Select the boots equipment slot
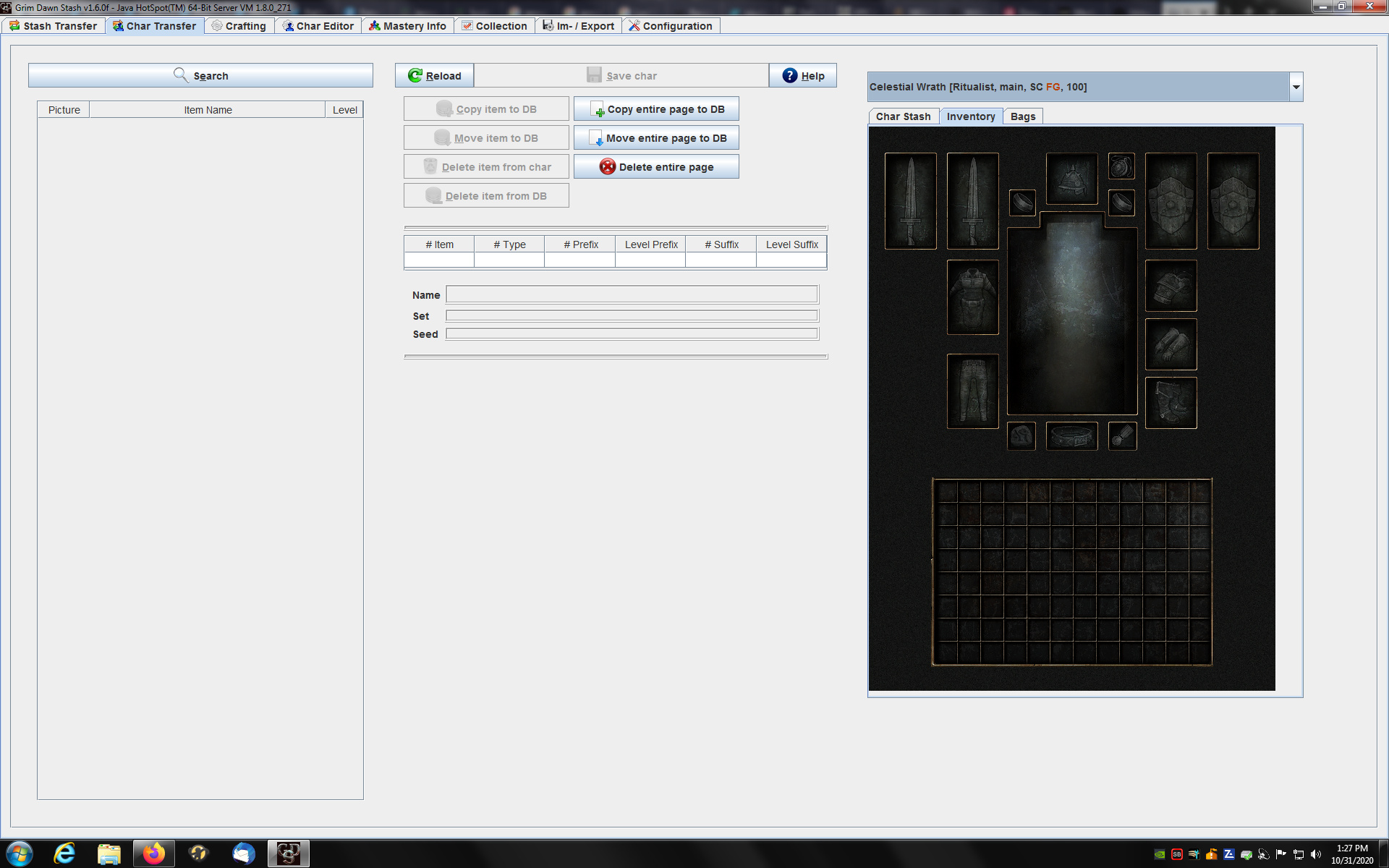The height and width of the screenshot is (868, 1389). (x=1171, y=403)
